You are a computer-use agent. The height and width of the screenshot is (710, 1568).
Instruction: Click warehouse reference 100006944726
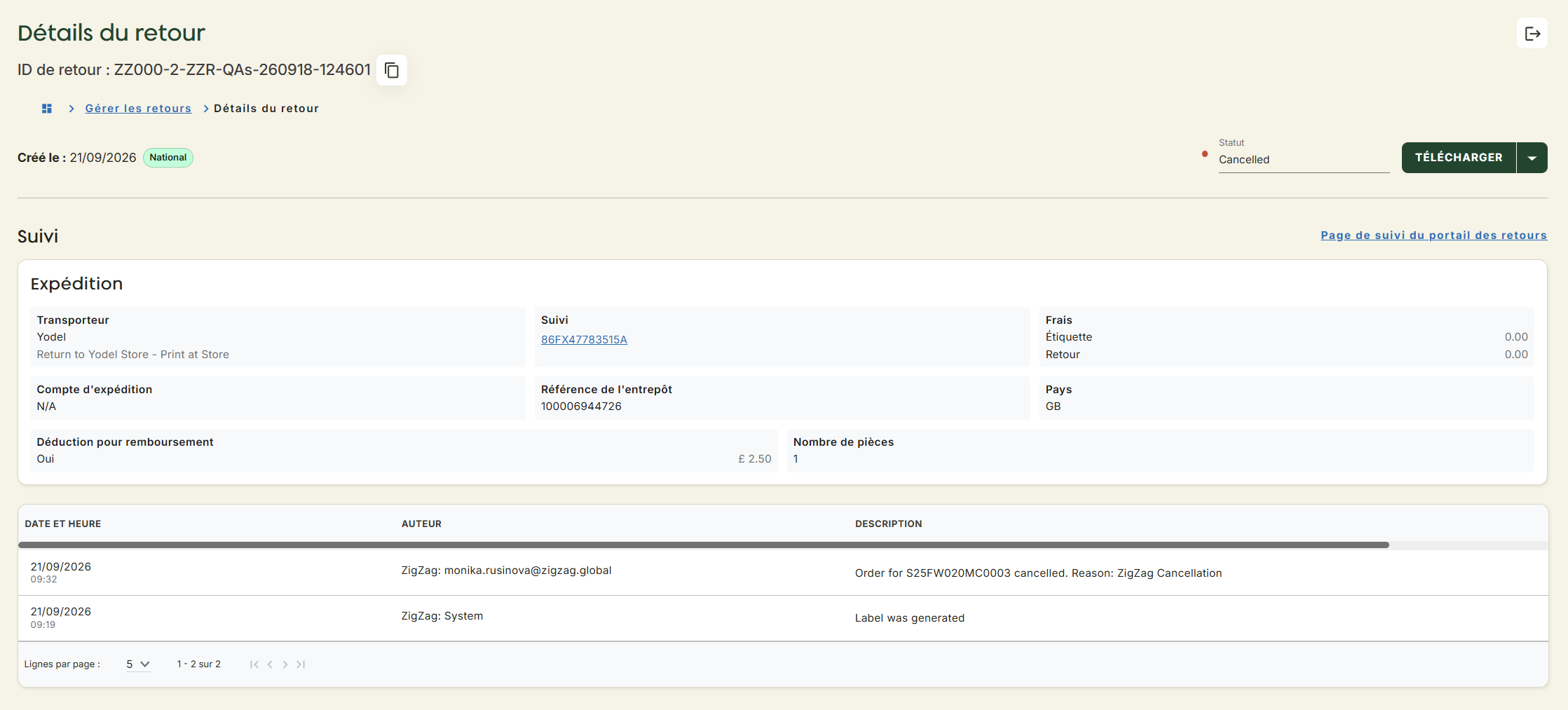click(x=581, y=407)
